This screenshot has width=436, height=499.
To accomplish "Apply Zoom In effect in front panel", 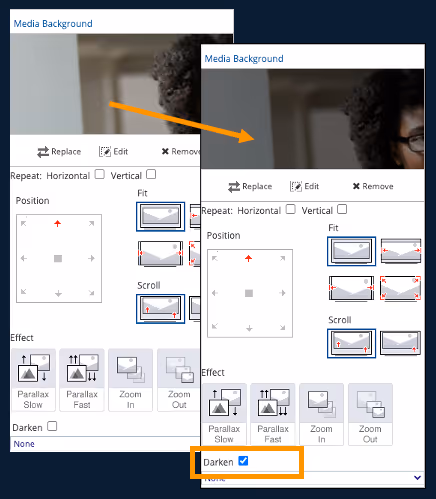I will pos(322,414).
